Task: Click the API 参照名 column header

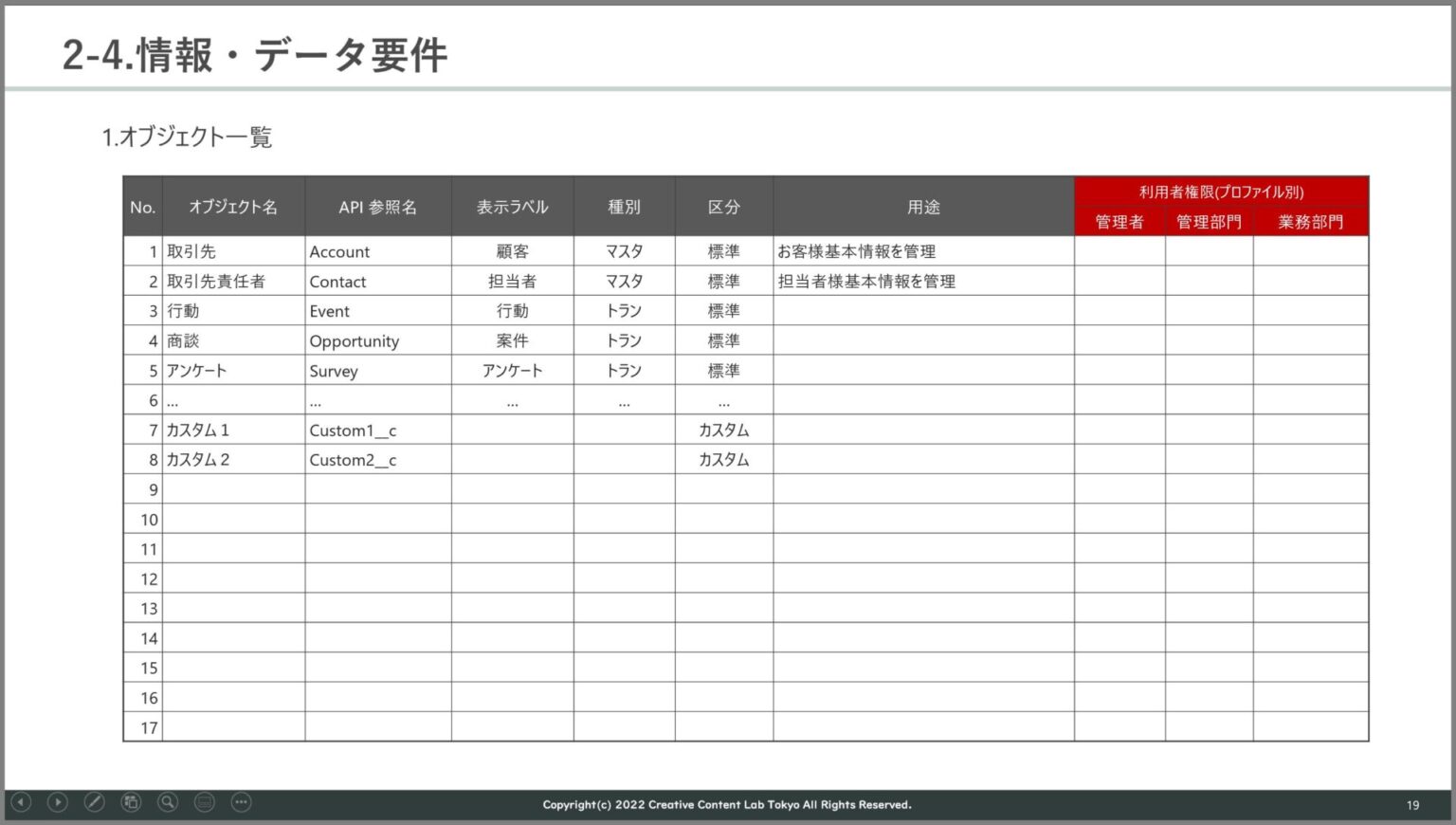Action: tap(377, 207)
